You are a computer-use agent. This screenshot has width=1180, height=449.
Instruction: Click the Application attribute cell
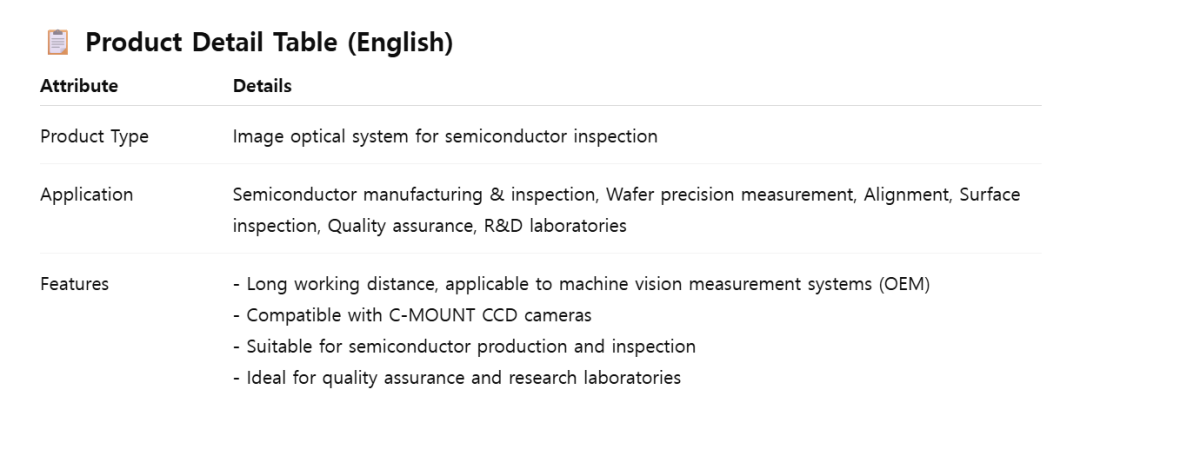pyautogui.click(x=86, y=195)
